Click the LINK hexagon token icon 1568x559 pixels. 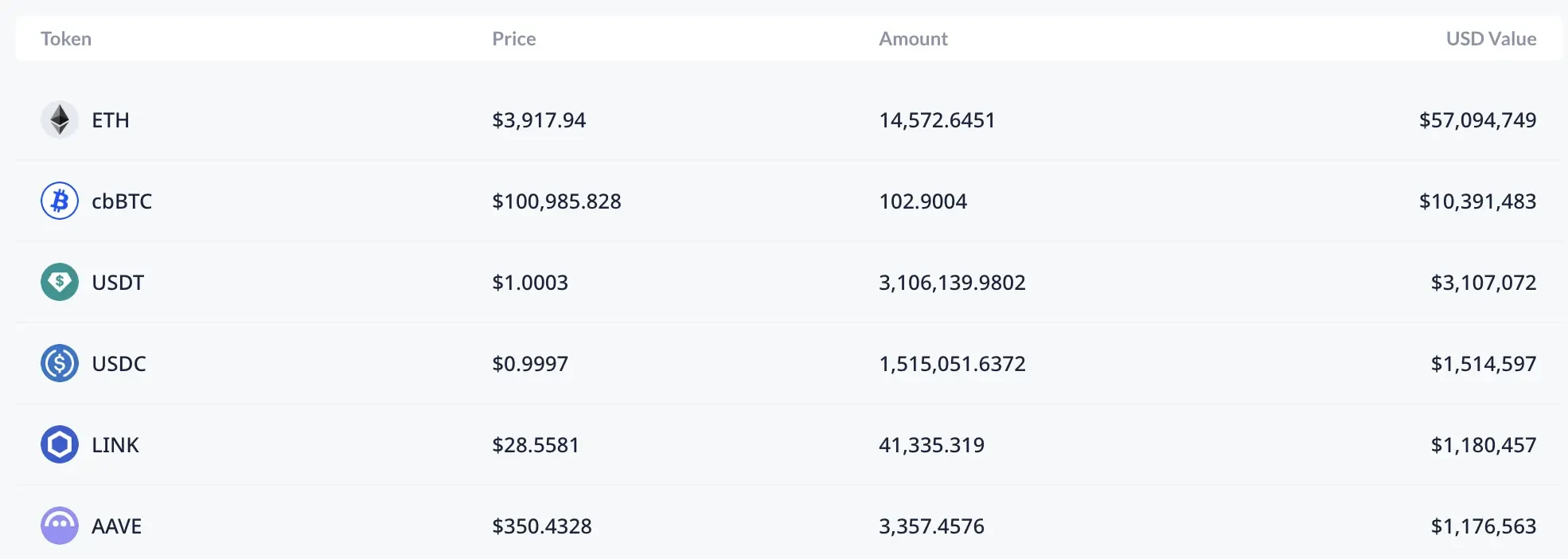click(60, 444)
